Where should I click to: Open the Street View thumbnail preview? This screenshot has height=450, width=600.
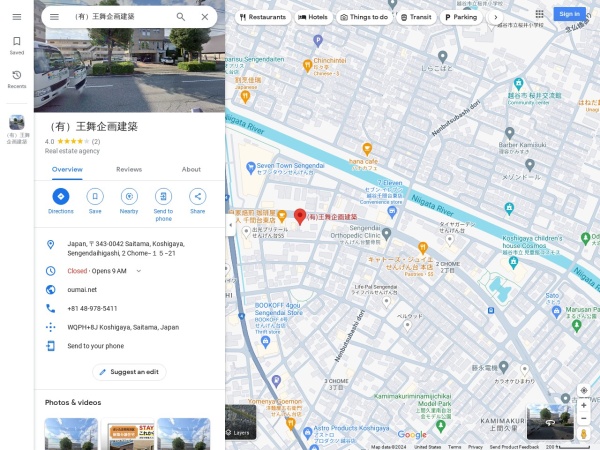click(x=550, y=422)
